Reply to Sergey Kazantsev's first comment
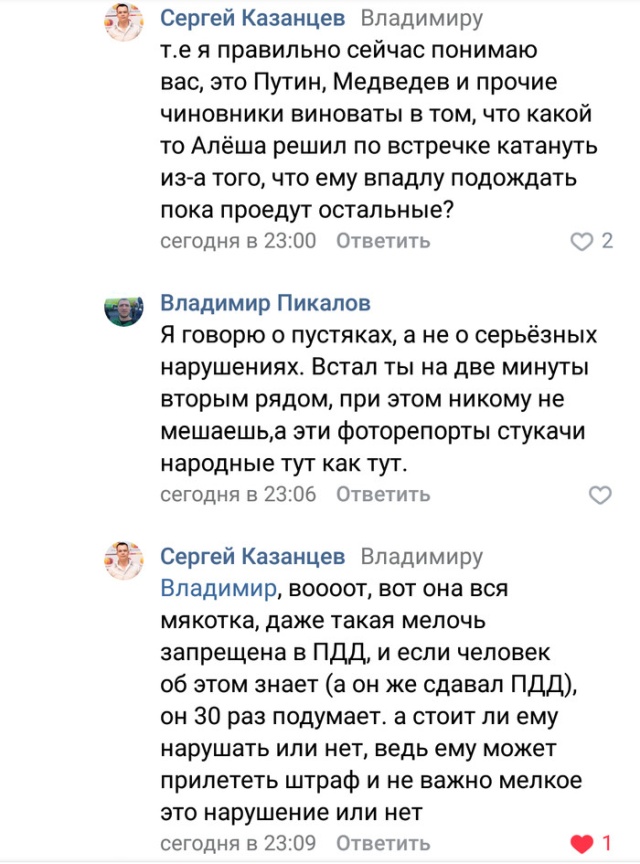 pos(383,240)
